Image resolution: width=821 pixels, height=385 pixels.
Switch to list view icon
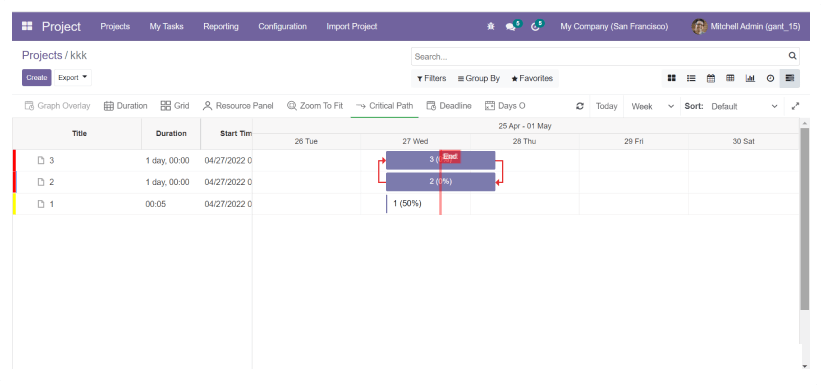(x=691, y=78)
